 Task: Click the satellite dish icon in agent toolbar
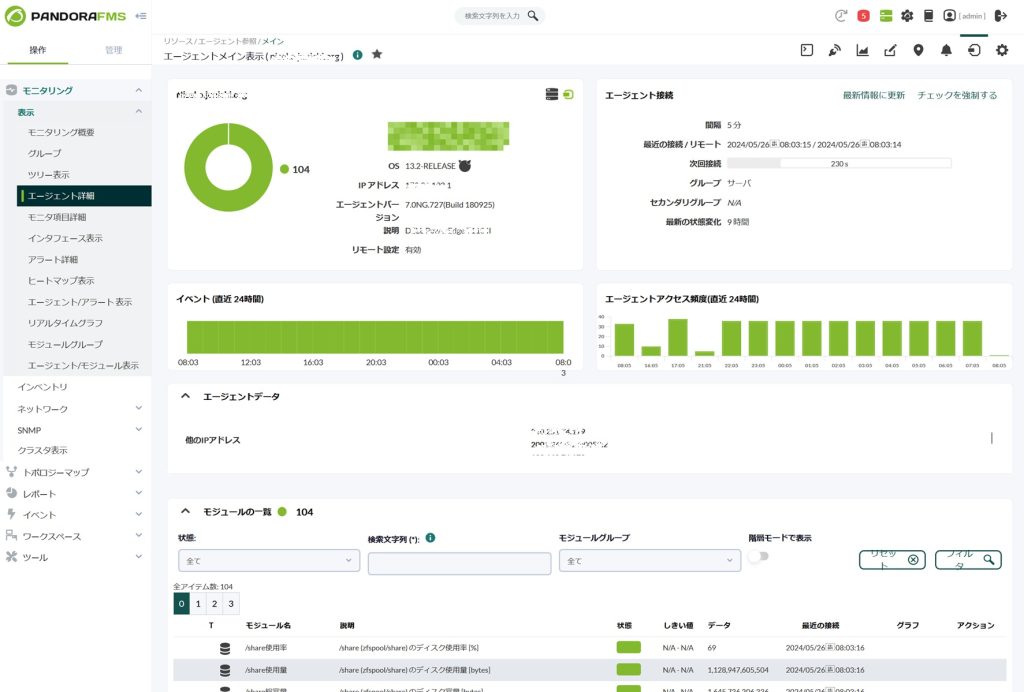(x=835, y=50)
